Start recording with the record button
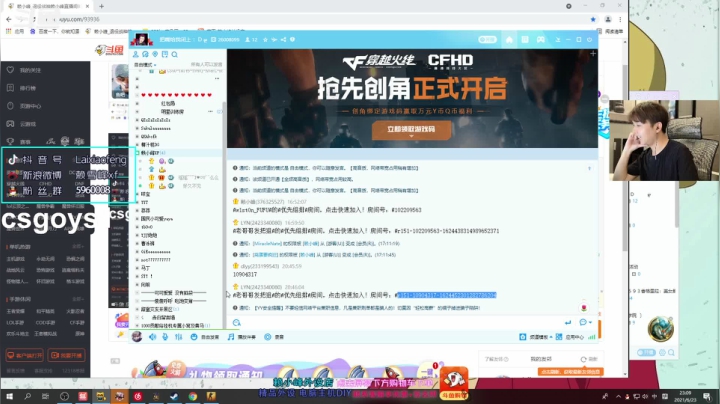Screen dimensions: 720x404 [x=274, y=337]
